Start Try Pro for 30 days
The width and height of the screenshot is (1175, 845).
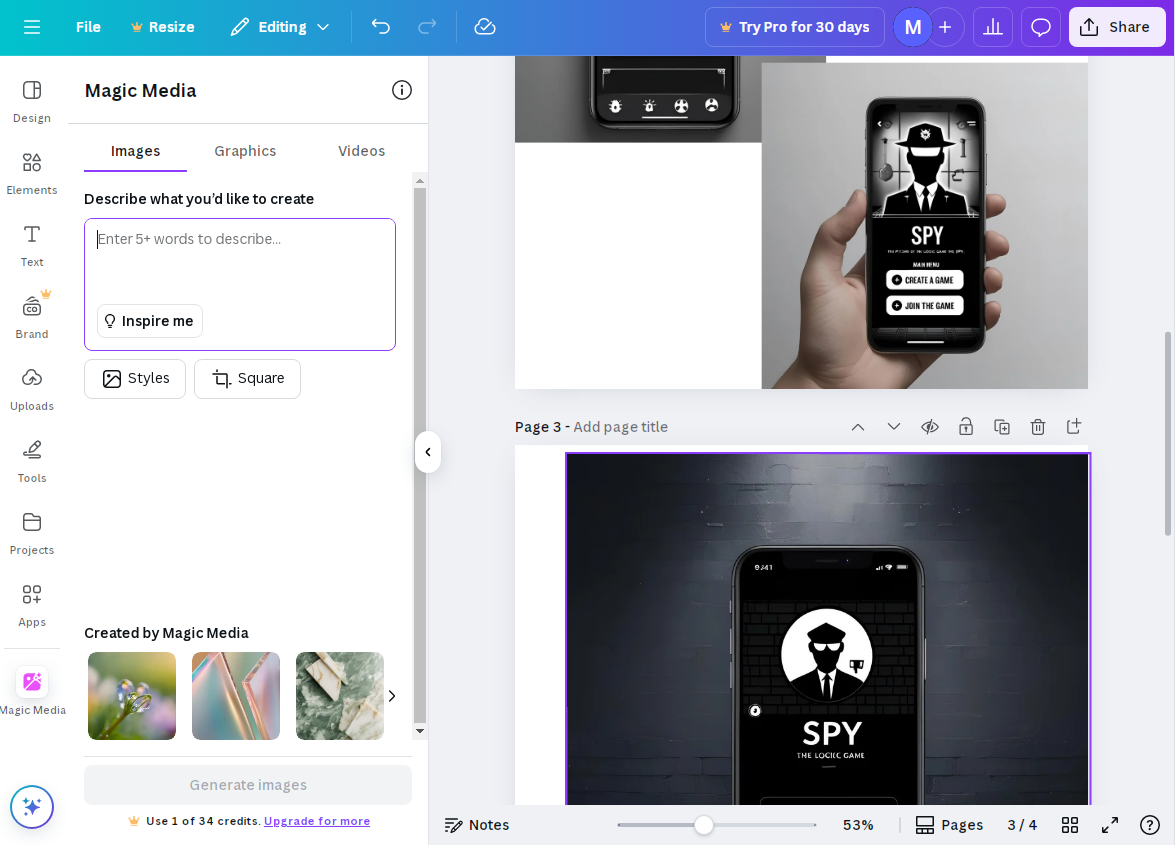[794, 27]
